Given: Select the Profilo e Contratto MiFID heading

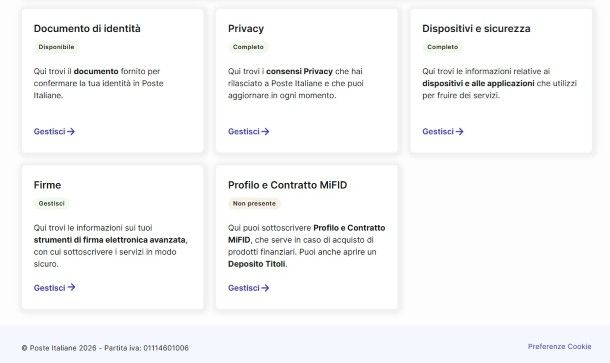Looking at the screenshot, I should (x=287, y=185).
